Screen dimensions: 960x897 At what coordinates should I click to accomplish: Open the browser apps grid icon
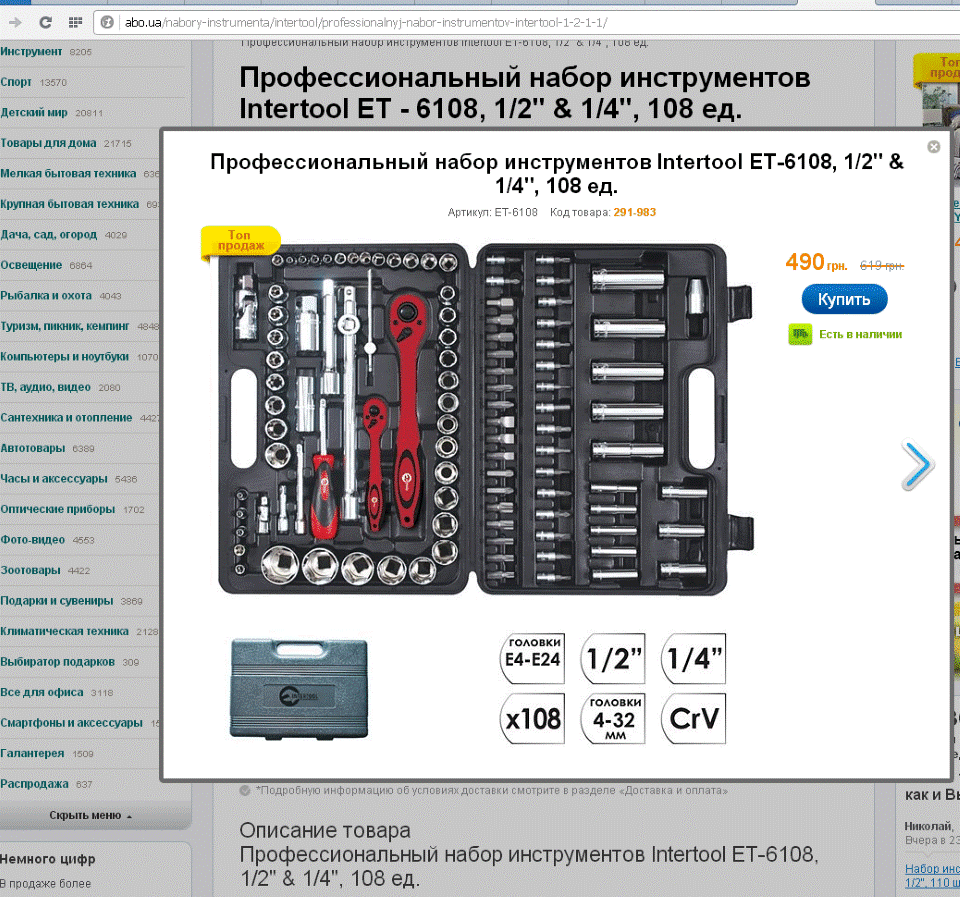75,23
